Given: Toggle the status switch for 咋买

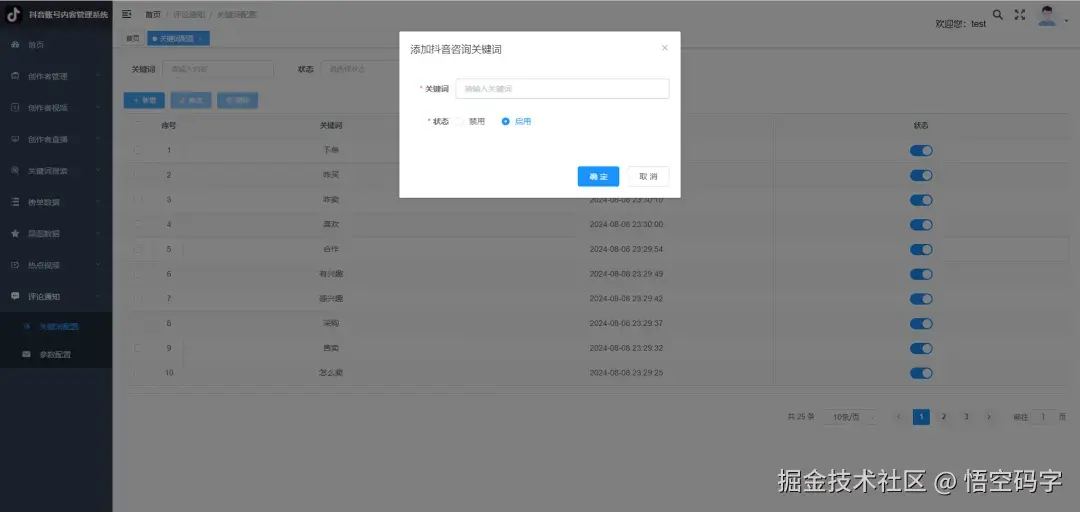Looking at the screenshot, I should 921,175.
